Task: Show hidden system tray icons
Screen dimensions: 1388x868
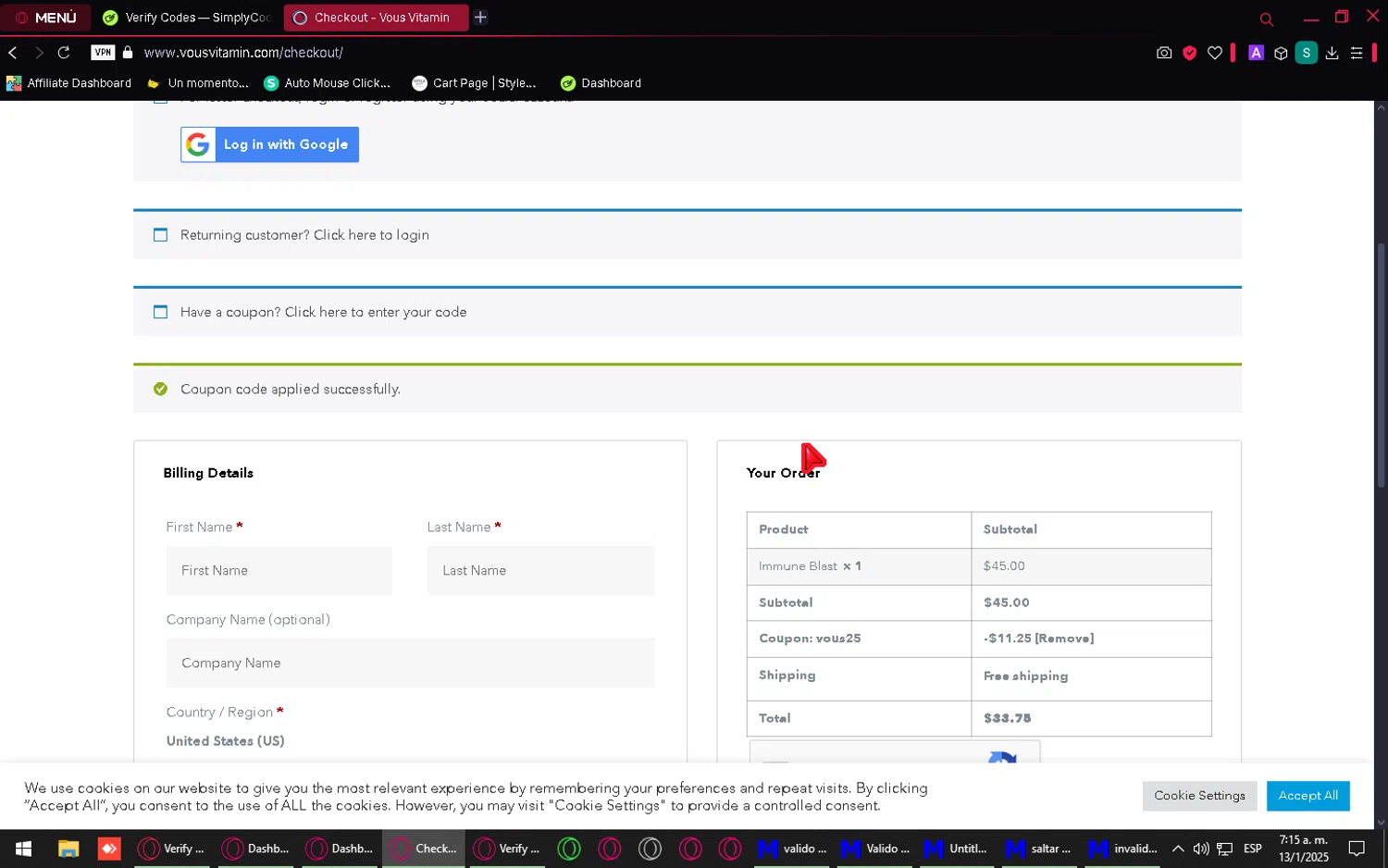Action: (x=1178, y=849)
